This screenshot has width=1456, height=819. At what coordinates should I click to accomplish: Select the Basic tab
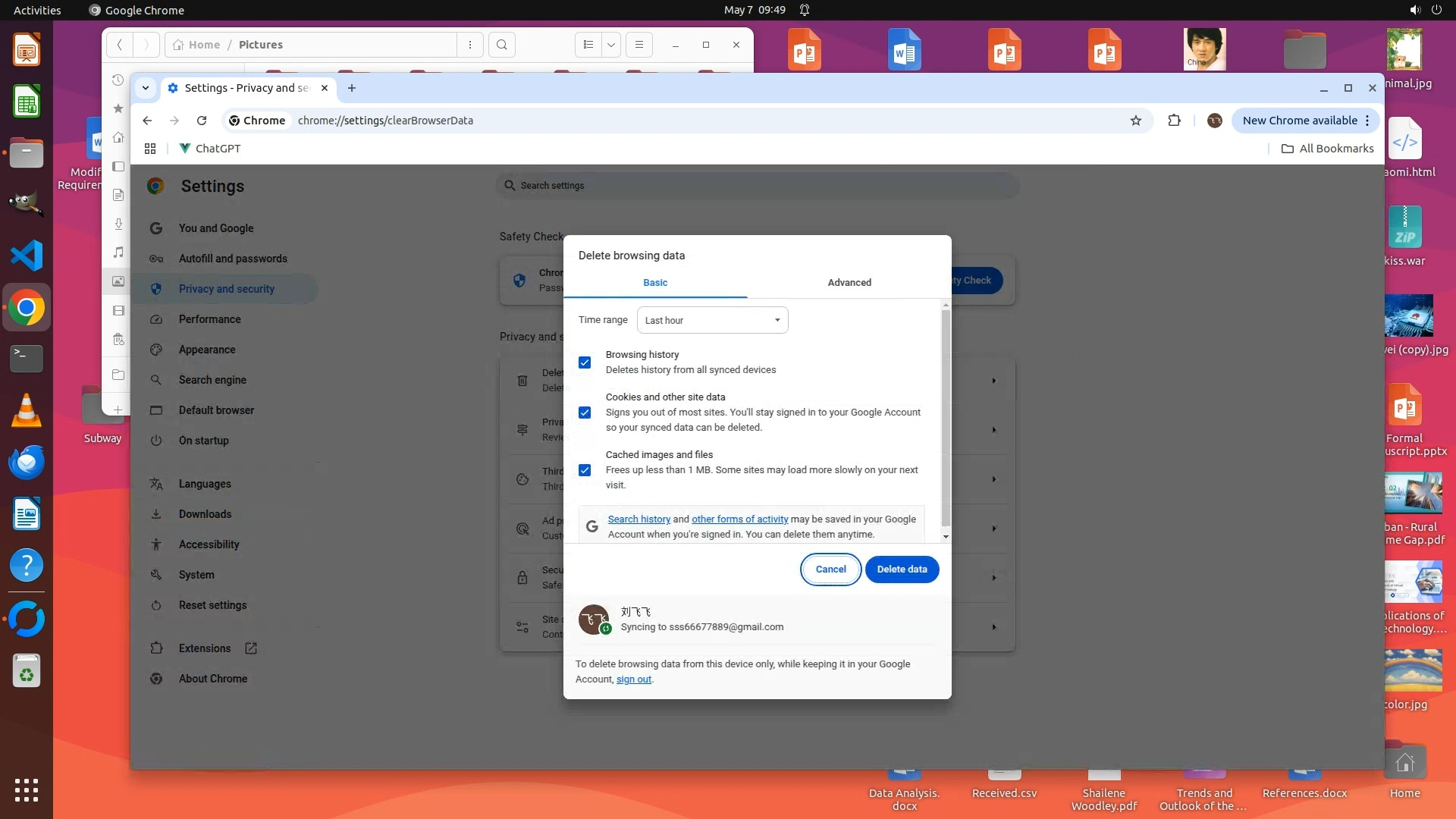click(655, 282)
